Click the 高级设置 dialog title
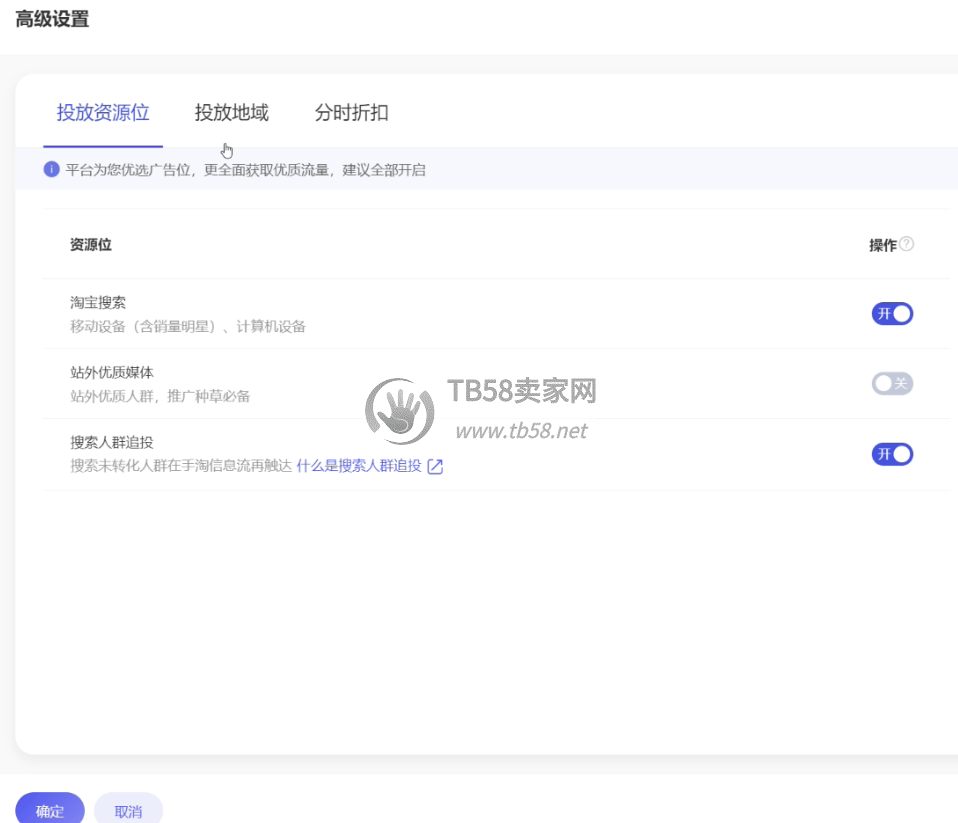The width and height of the screenshot is (958, 823). 52,19
